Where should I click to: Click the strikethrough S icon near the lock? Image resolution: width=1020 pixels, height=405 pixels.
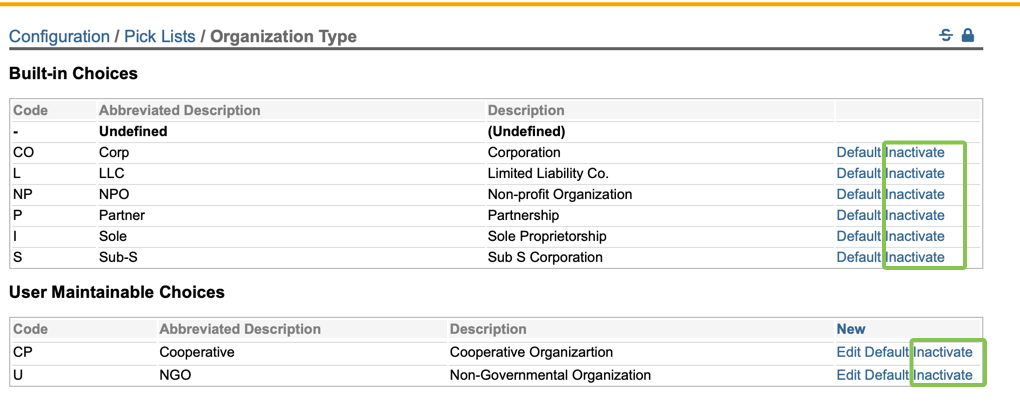click(946, 36)
